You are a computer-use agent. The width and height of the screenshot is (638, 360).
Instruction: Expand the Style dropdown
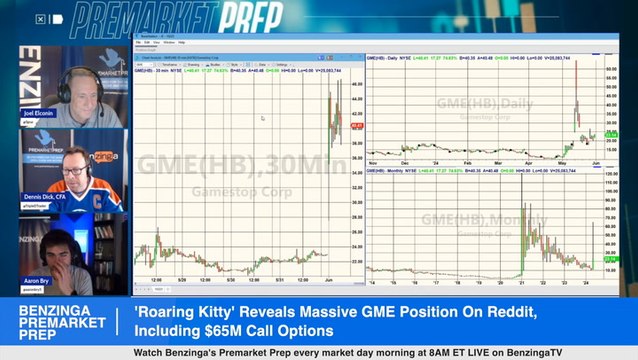pyautogui.click(x=235, y=65)
